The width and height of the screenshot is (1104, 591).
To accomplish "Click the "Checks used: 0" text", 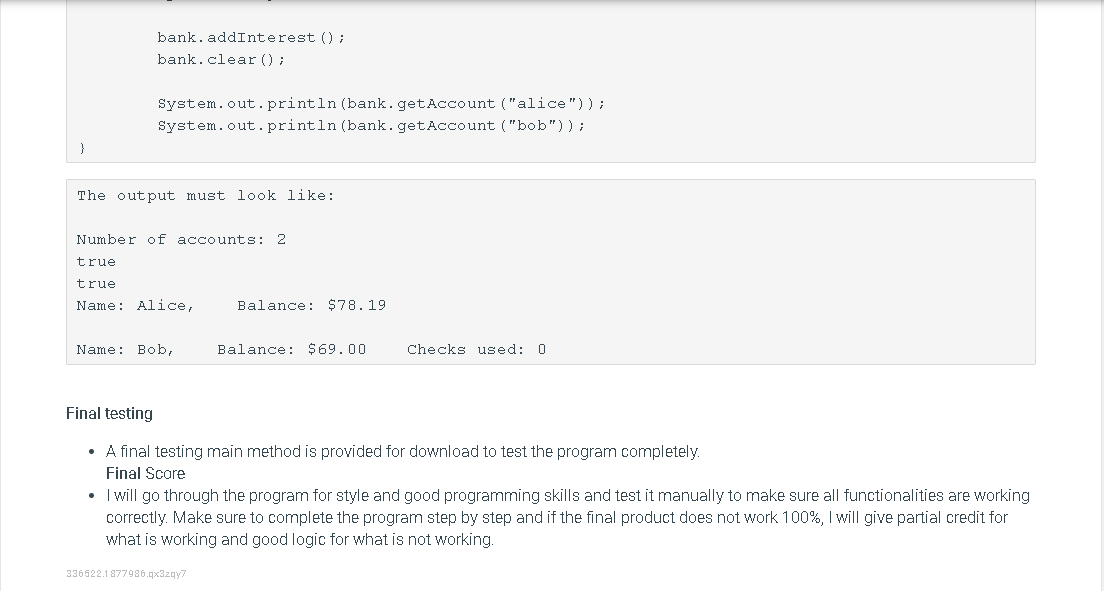I will click(476, 349).
